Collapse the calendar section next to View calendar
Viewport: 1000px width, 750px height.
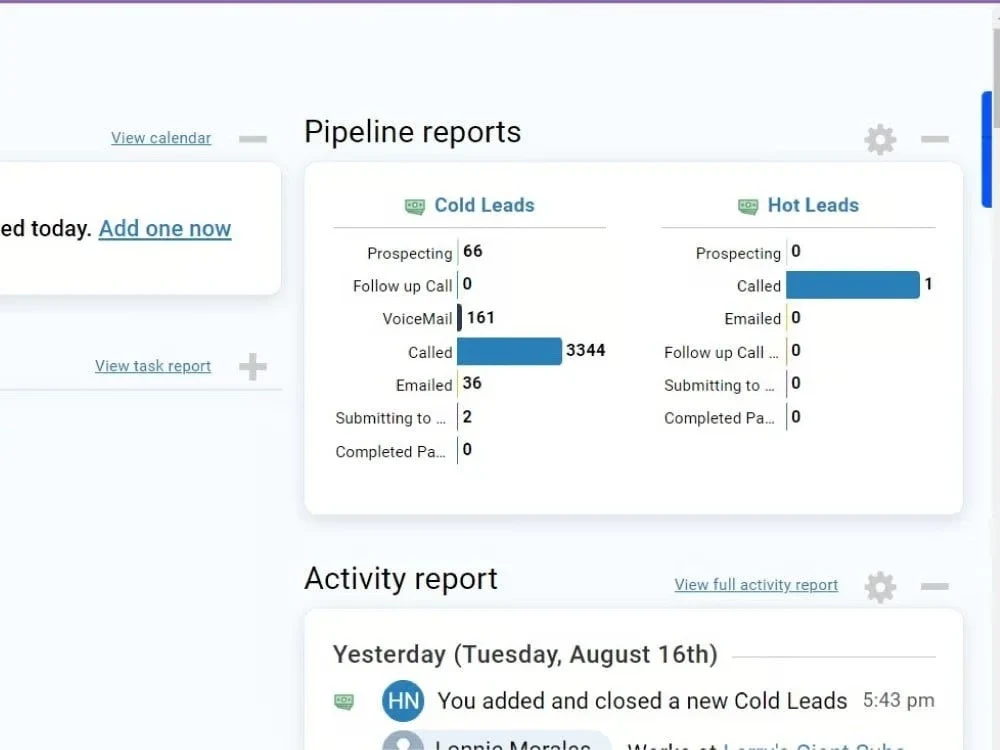coord(253,139)
